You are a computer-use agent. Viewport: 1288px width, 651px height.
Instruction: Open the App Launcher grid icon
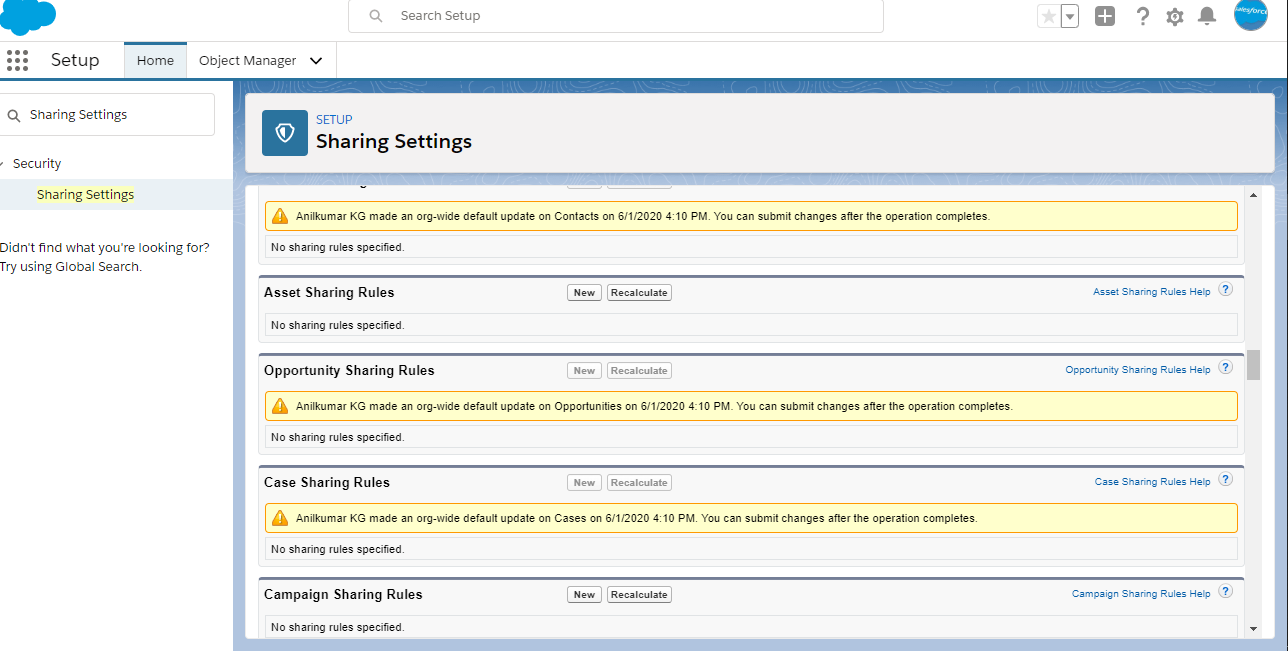(17, 60)
